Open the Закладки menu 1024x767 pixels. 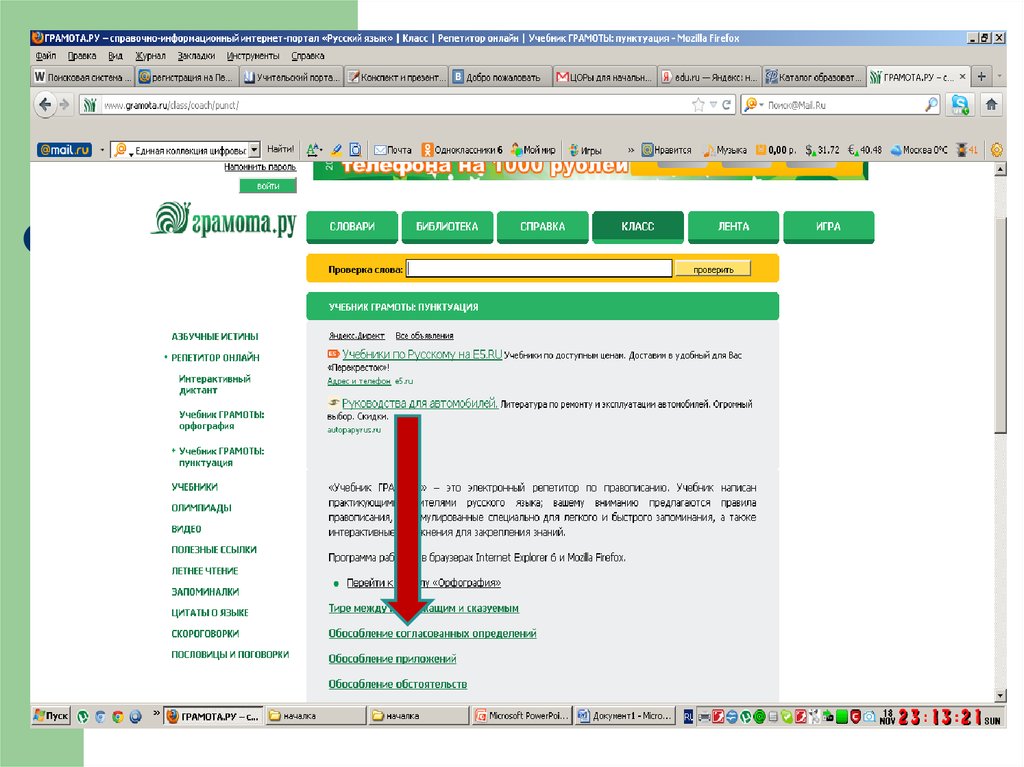point(196,56)
